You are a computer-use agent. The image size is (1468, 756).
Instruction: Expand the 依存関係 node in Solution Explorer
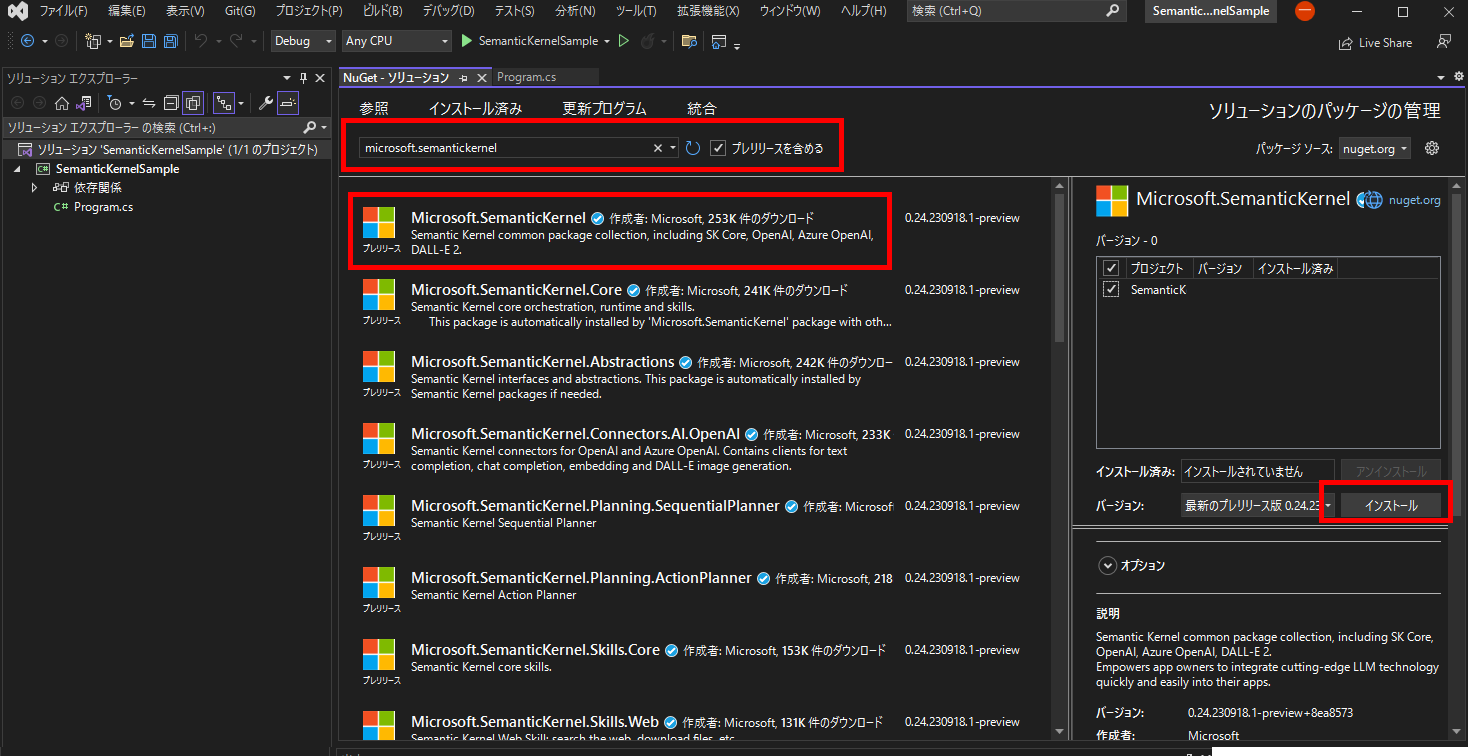pos(34,187)
